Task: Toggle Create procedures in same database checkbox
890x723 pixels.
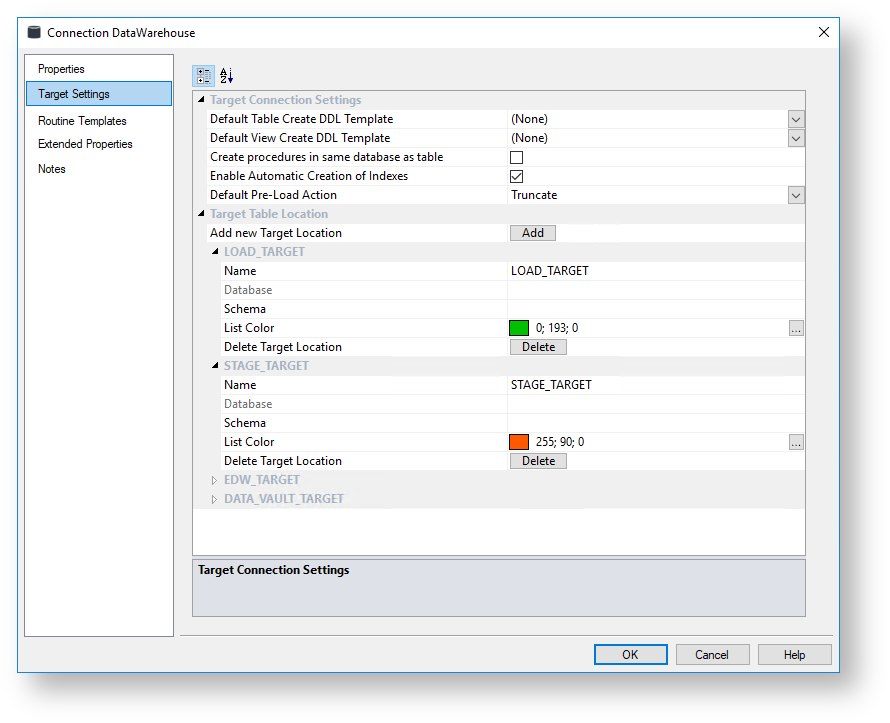Action: (517, 157)
